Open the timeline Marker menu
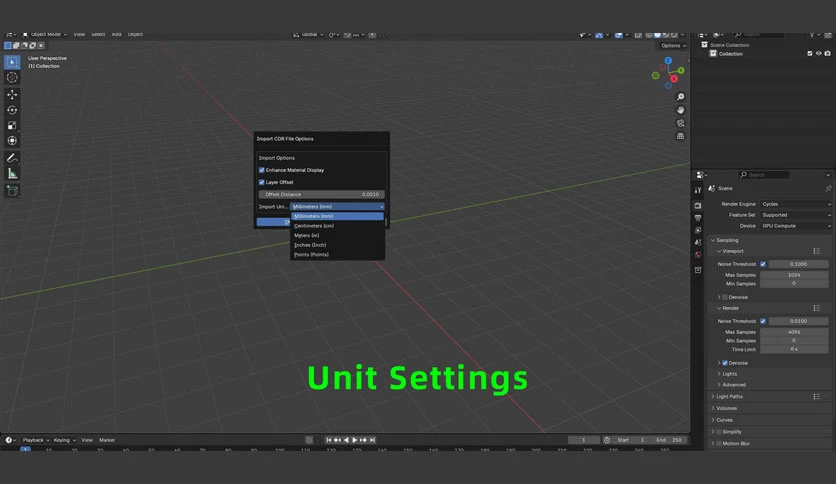836x484 pixels. (107, 440)
